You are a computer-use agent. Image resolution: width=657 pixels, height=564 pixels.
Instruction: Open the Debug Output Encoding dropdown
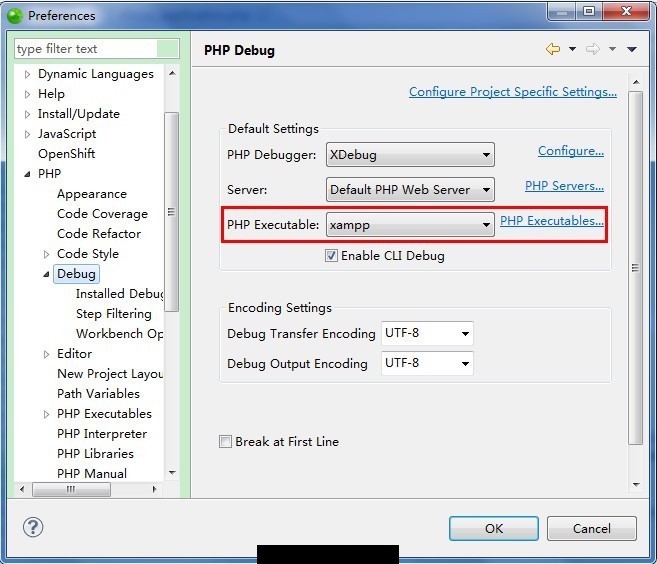click(427, 363)
